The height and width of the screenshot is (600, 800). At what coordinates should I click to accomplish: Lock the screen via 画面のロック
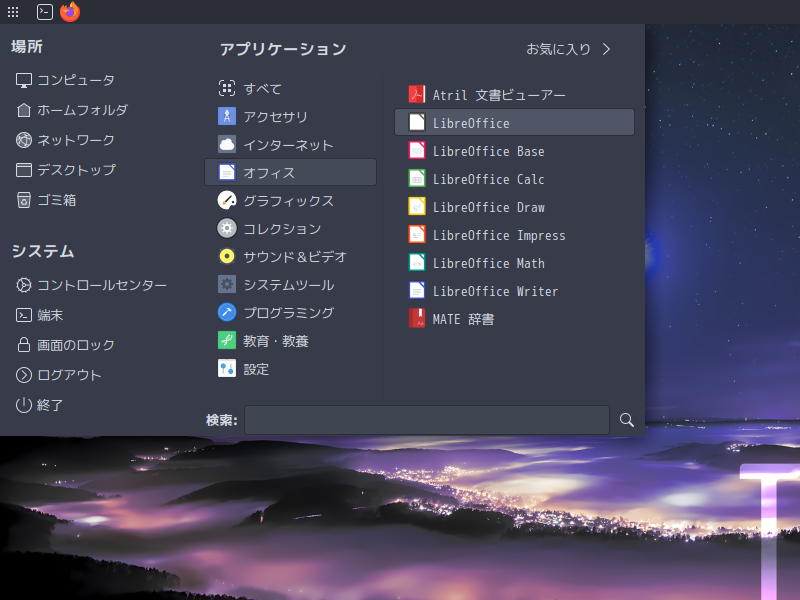click(x=70, y=345)
